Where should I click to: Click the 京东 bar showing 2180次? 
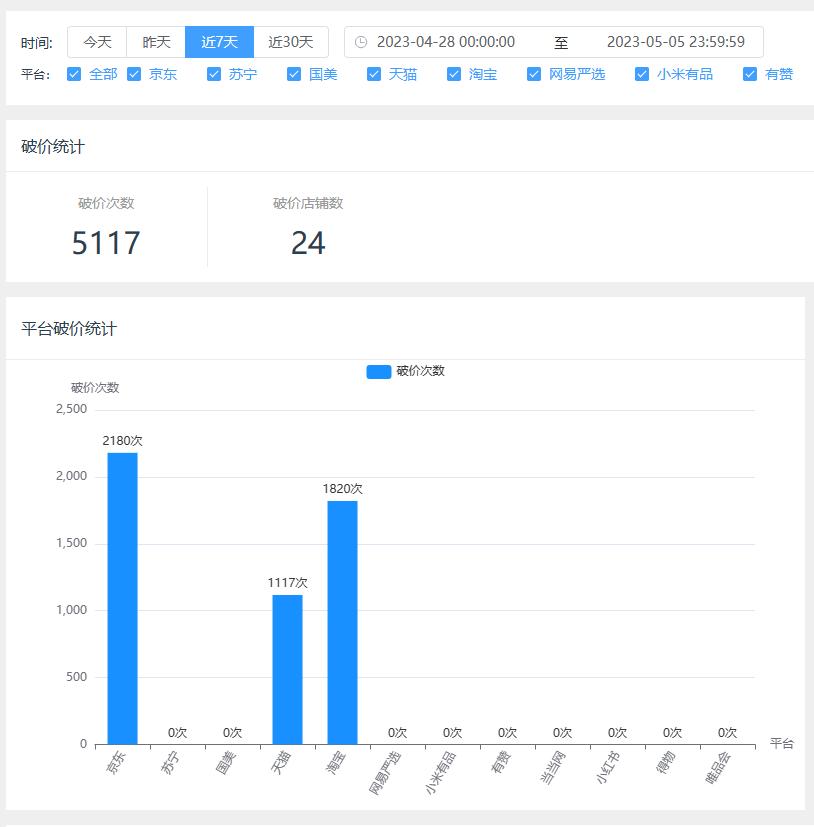(123, 598)
